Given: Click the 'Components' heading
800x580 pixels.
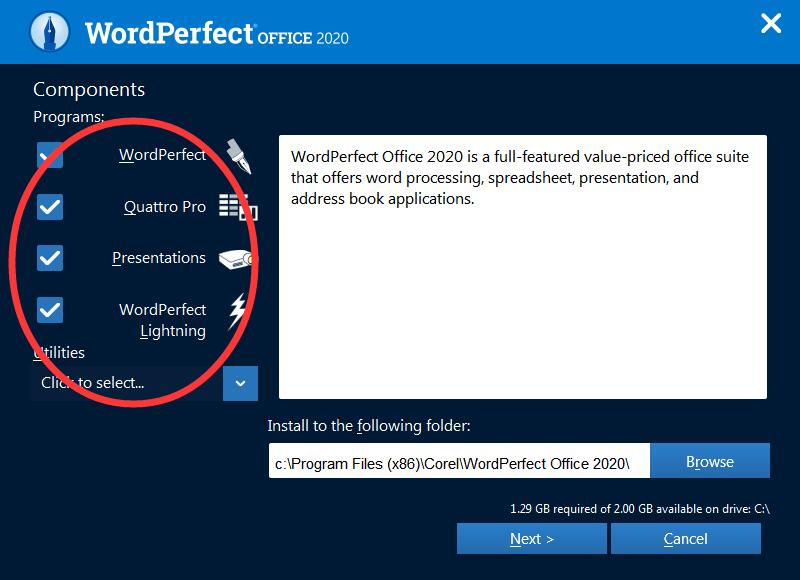Looking at the screenshot, I should tap(89, 90).
